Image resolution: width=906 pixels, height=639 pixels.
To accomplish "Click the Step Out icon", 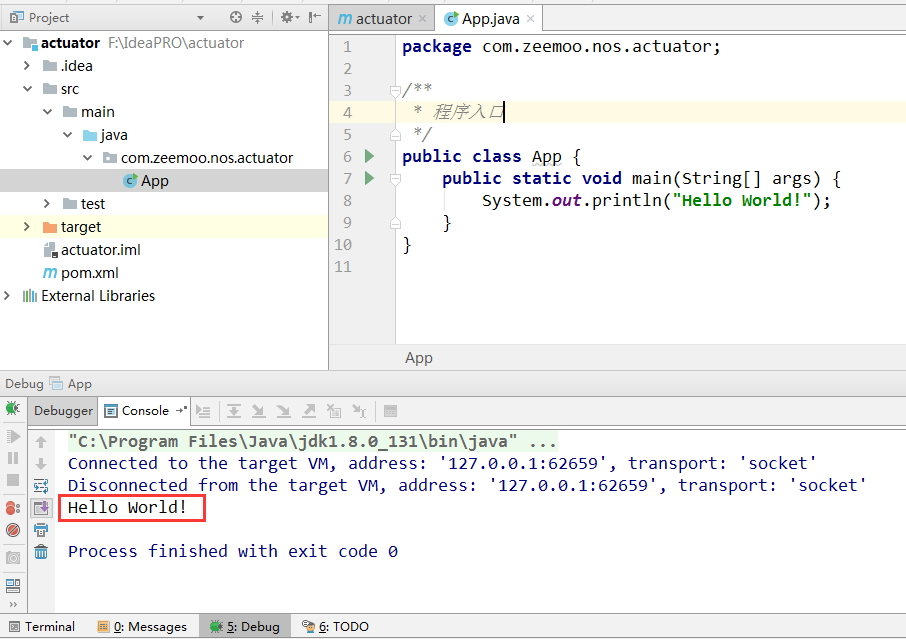I will [x=309, y=411].
